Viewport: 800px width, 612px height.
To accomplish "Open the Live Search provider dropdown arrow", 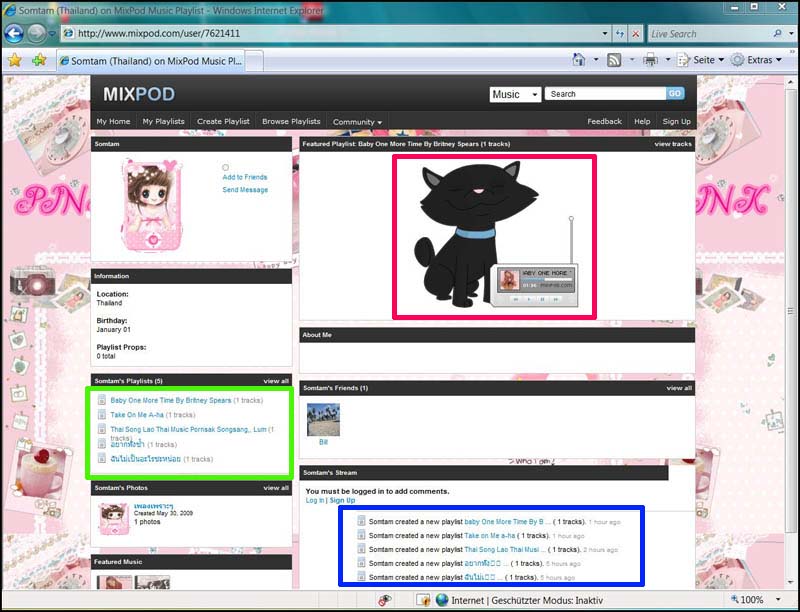I will (791, 34).
